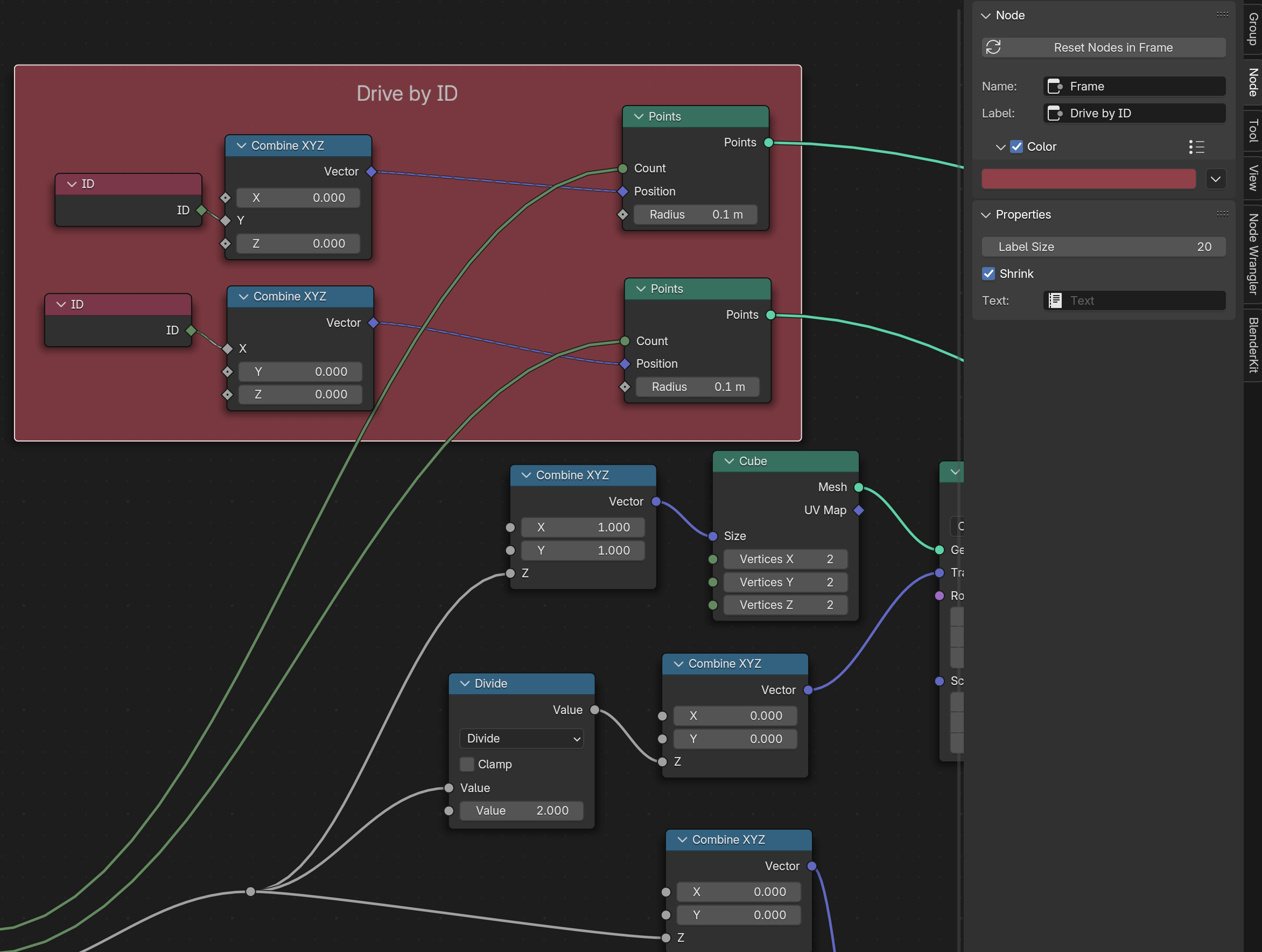Collapse the bottom-most Combine XYZ node
Viewport: 1262px width, 952px height.
coord(682,839)
